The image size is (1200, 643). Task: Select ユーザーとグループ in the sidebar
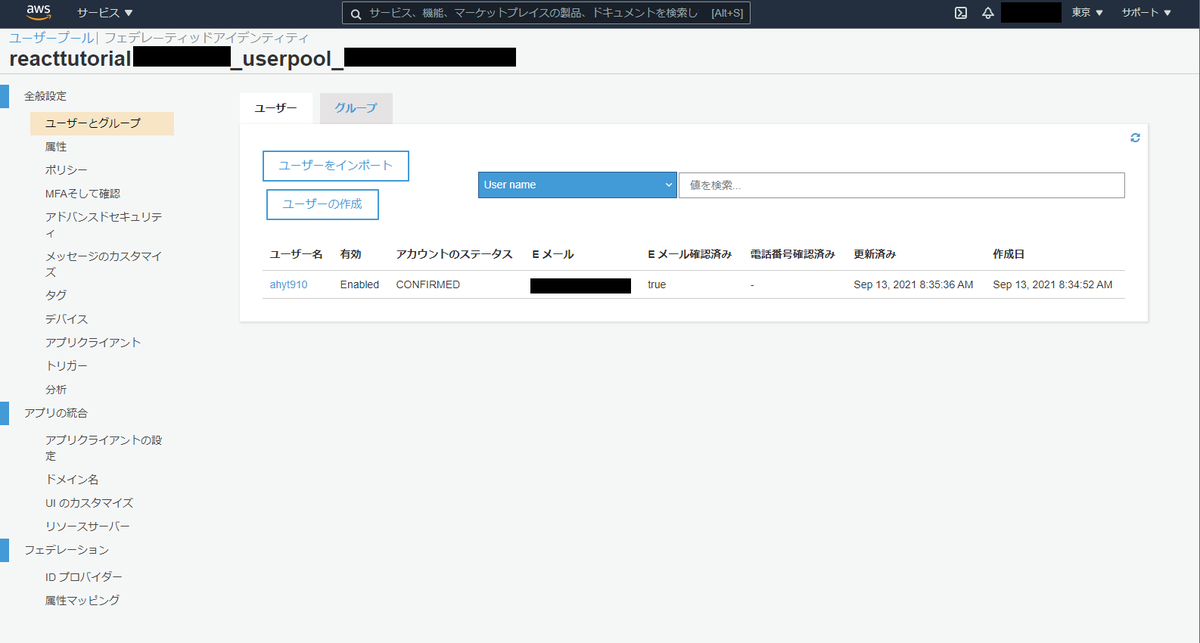tap(102, 123)
